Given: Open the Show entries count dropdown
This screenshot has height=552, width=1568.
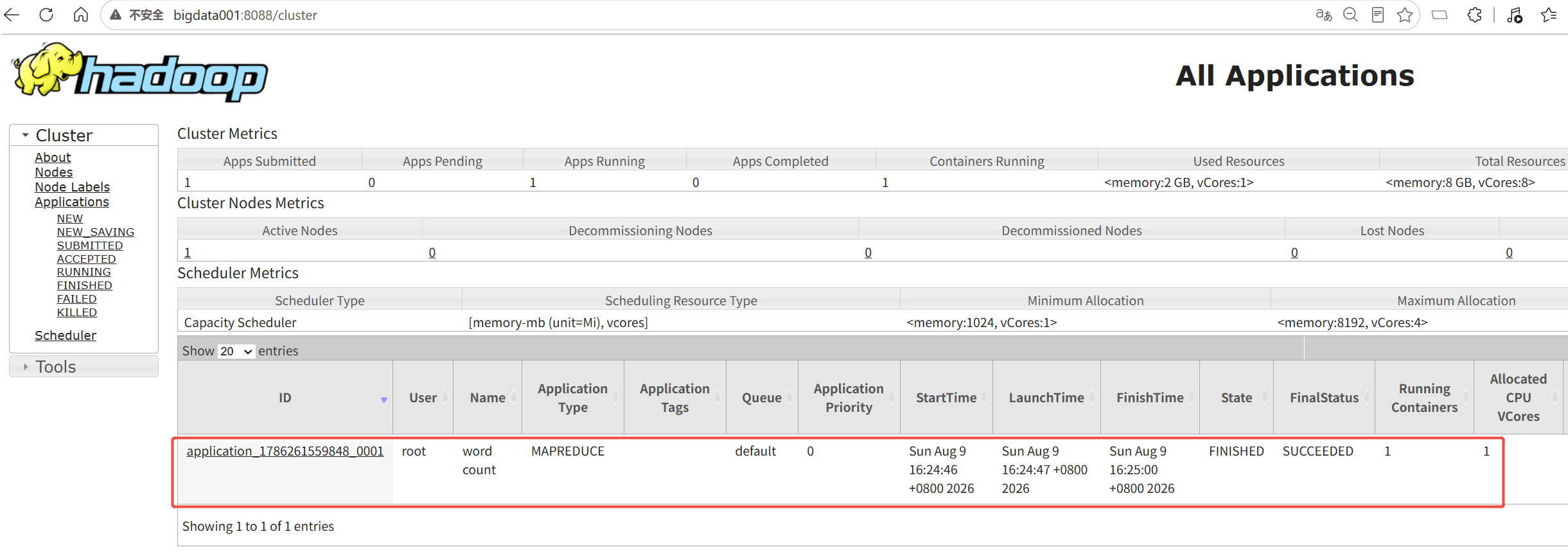Looking at the screenshot, I should pos(236,351).
